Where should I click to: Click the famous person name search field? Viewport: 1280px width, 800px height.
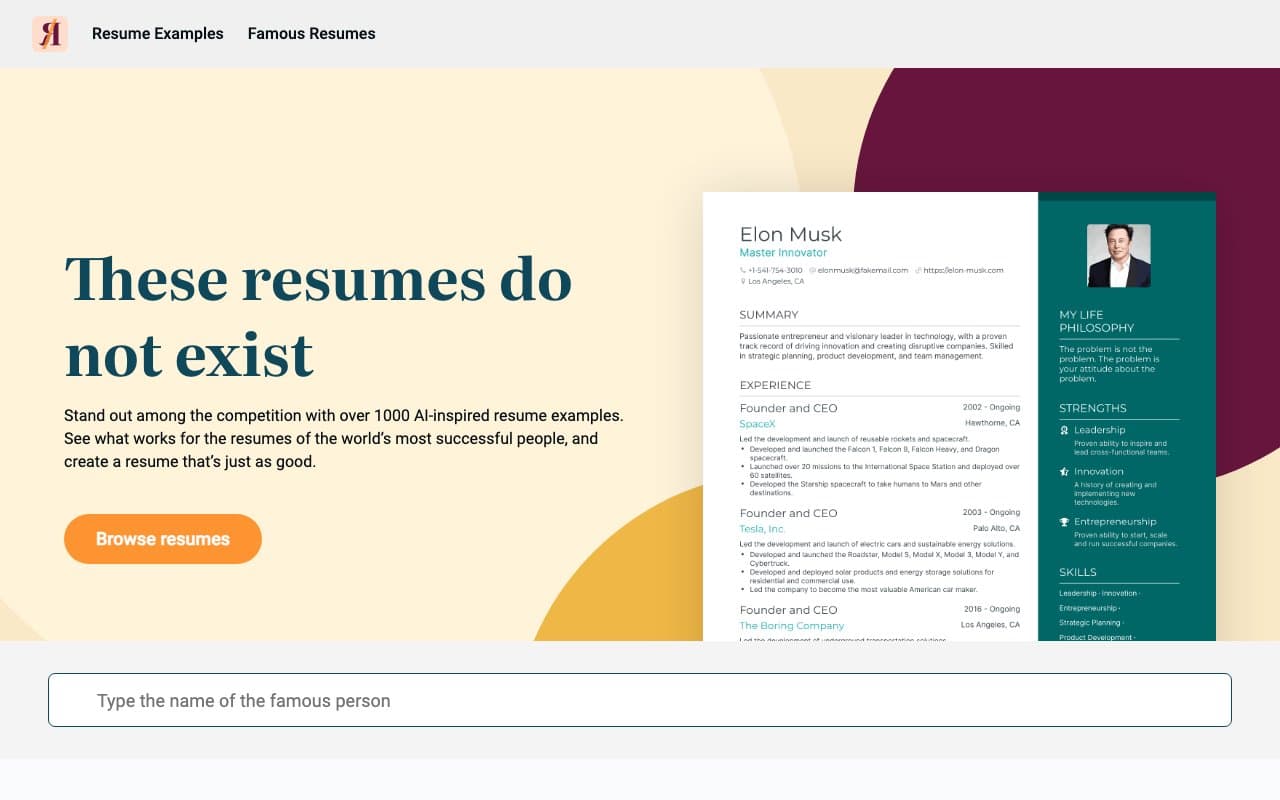640,700
